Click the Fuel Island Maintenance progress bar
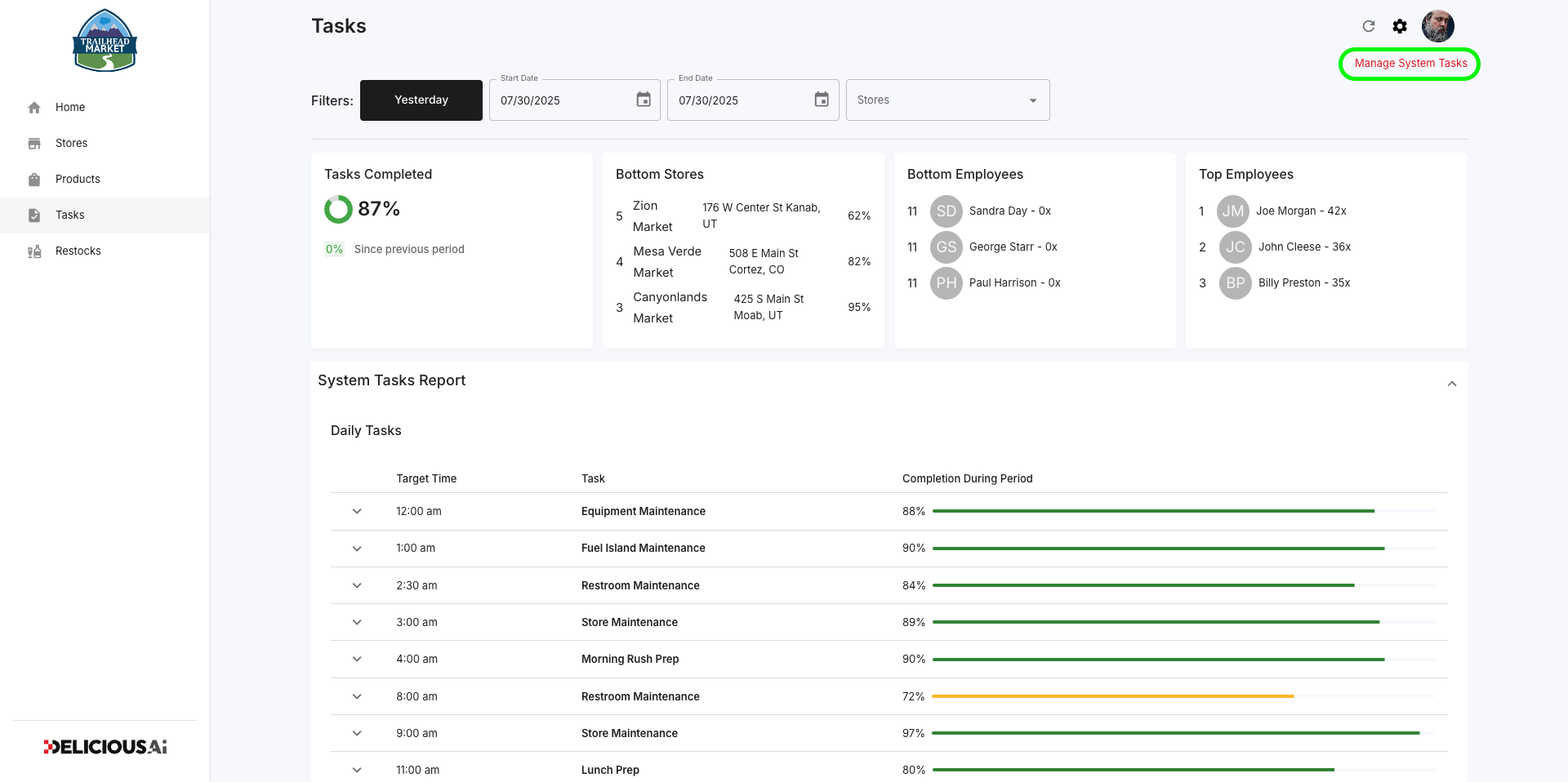 [1183, 549]
